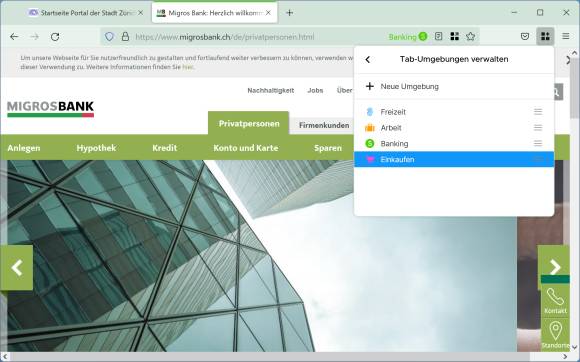
Task: Open the Sparen navigation menu
Action: coord(328,148)
